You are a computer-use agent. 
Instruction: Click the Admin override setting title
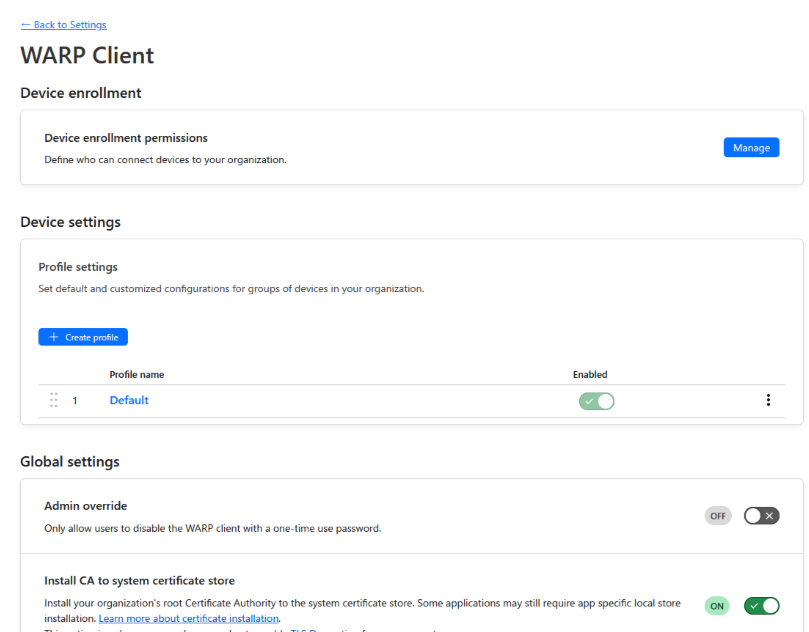(x=86, y=506)
